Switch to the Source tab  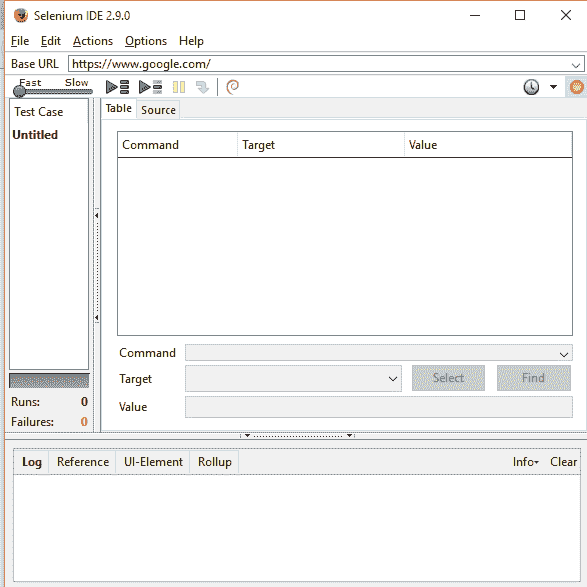[x=158, y=110]
